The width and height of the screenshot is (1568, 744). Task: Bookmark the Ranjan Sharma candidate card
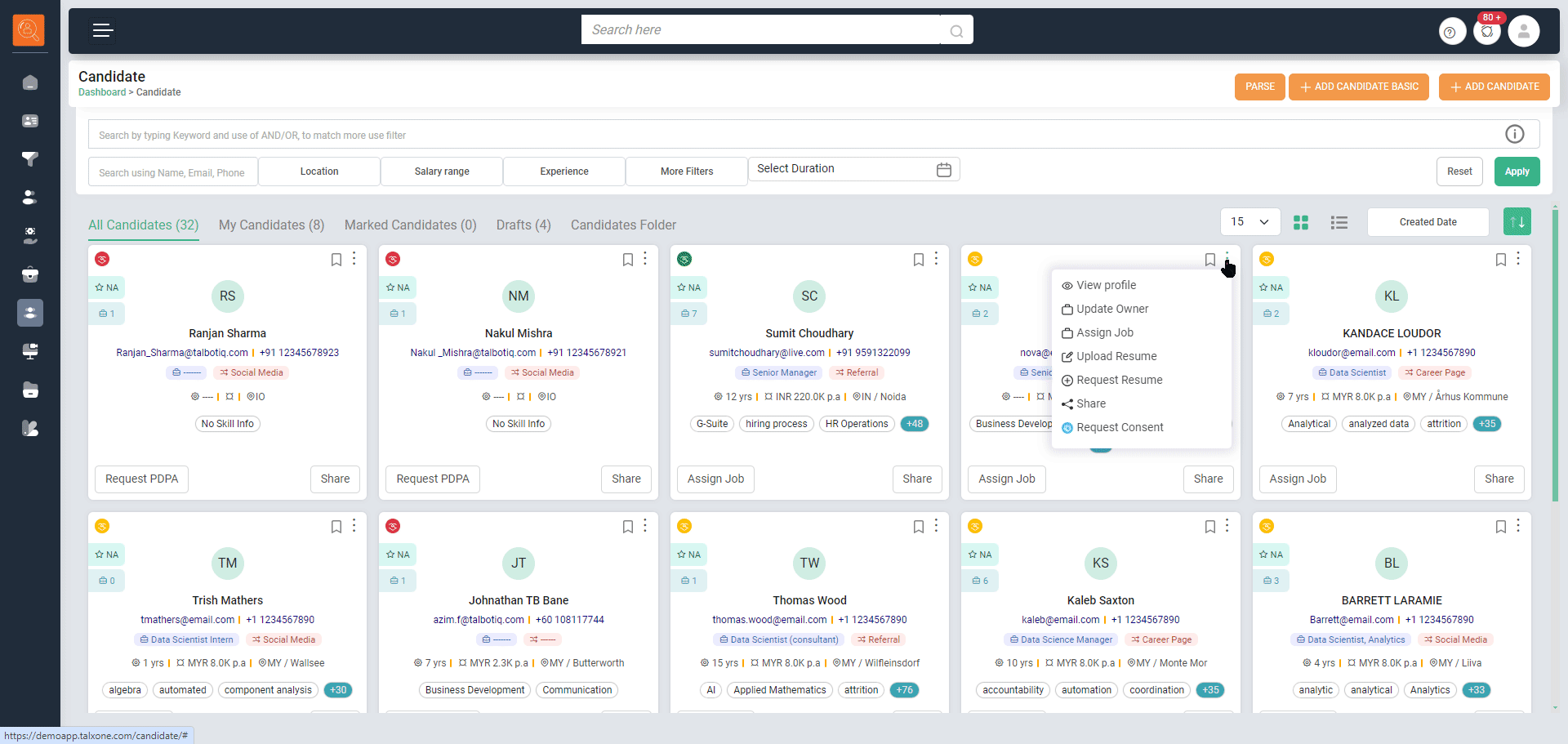click(x=336, y=260)
